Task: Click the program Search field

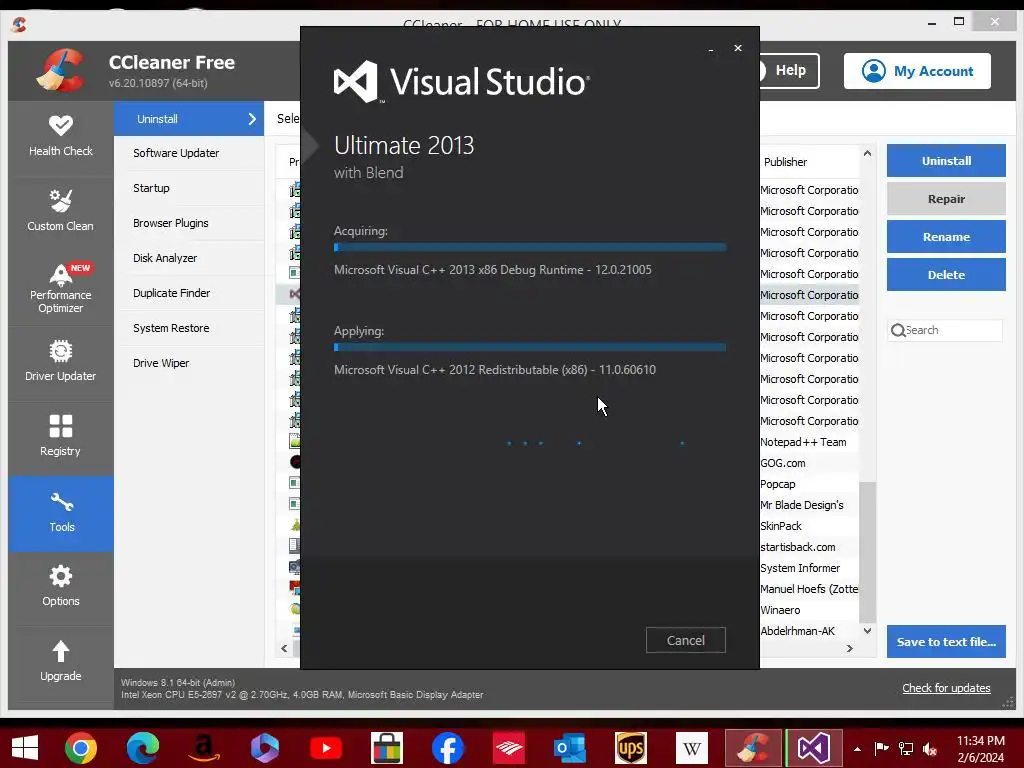Action: point(945,330)
